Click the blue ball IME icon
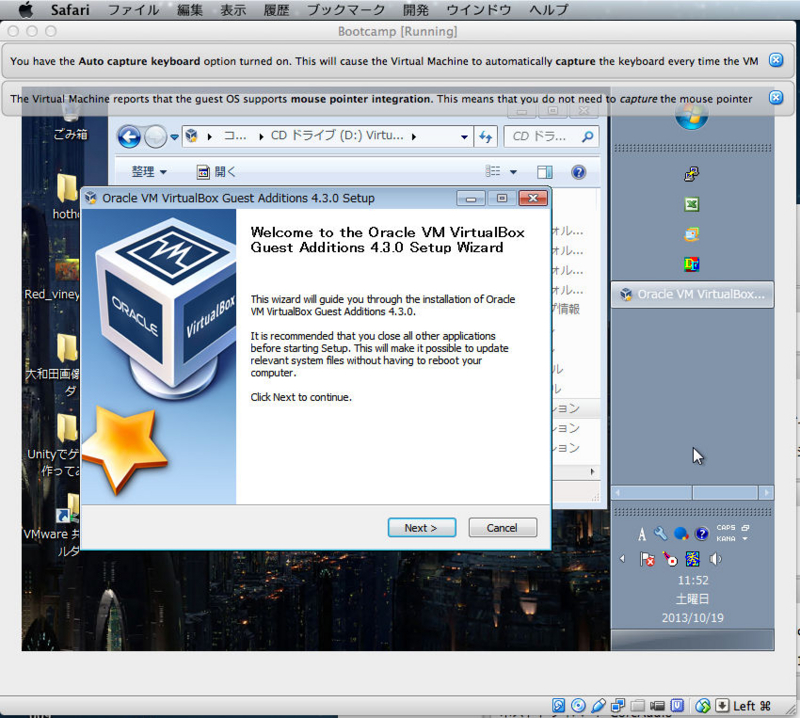The height and width of the screenshot is (718, 800). 681,534
